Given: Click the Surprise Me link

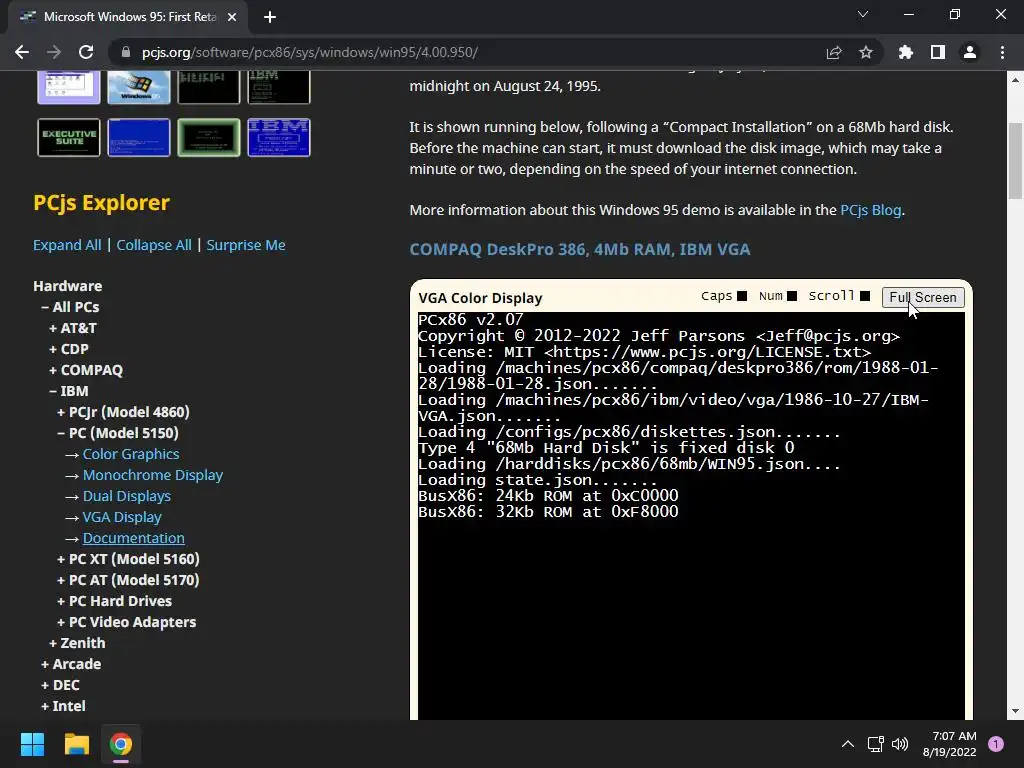Looking at the screenshot, I should coord(246,245).
